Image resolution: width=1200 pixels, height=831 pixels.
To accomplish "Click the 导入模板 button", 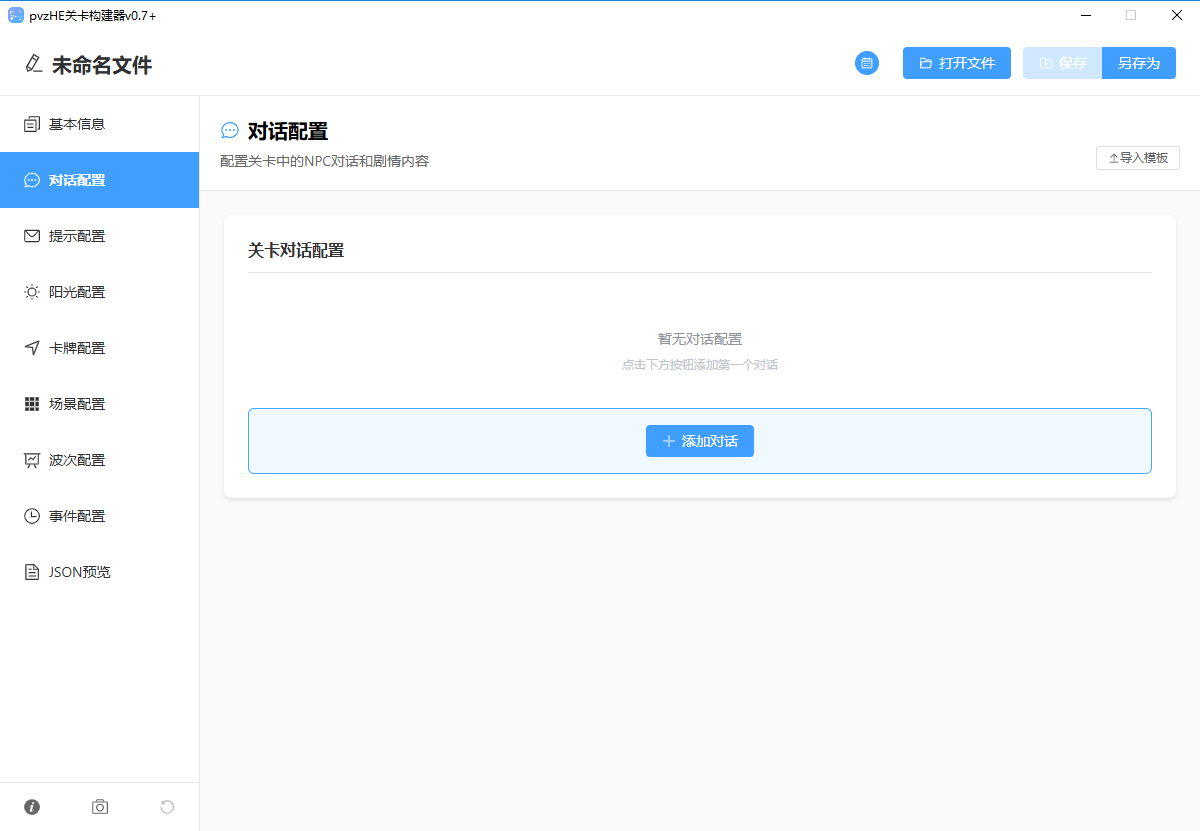I will 1137,158.
